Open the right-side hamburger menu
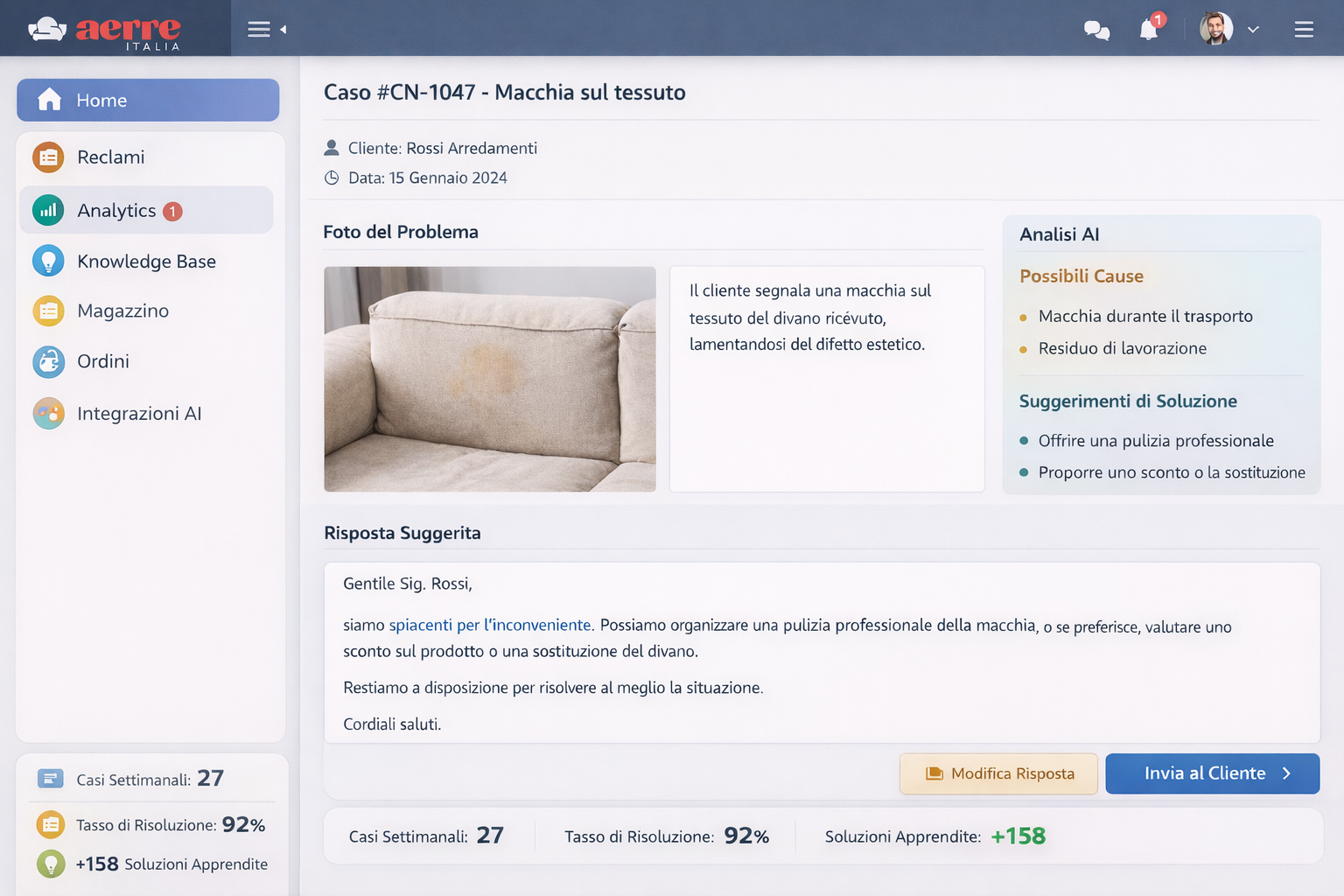 point(1303,29)
